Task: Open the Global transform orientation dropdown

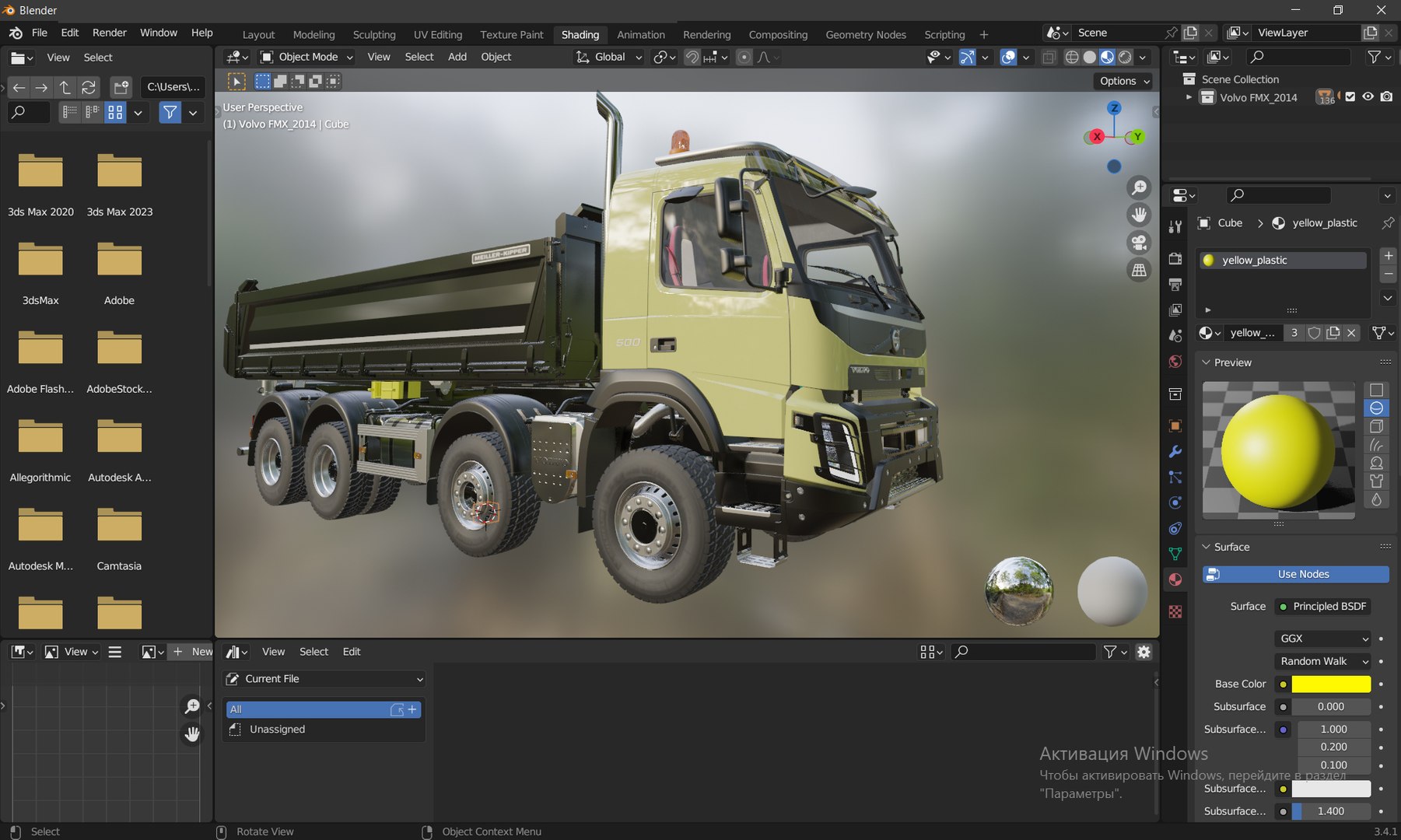Action: coord(608,57)
